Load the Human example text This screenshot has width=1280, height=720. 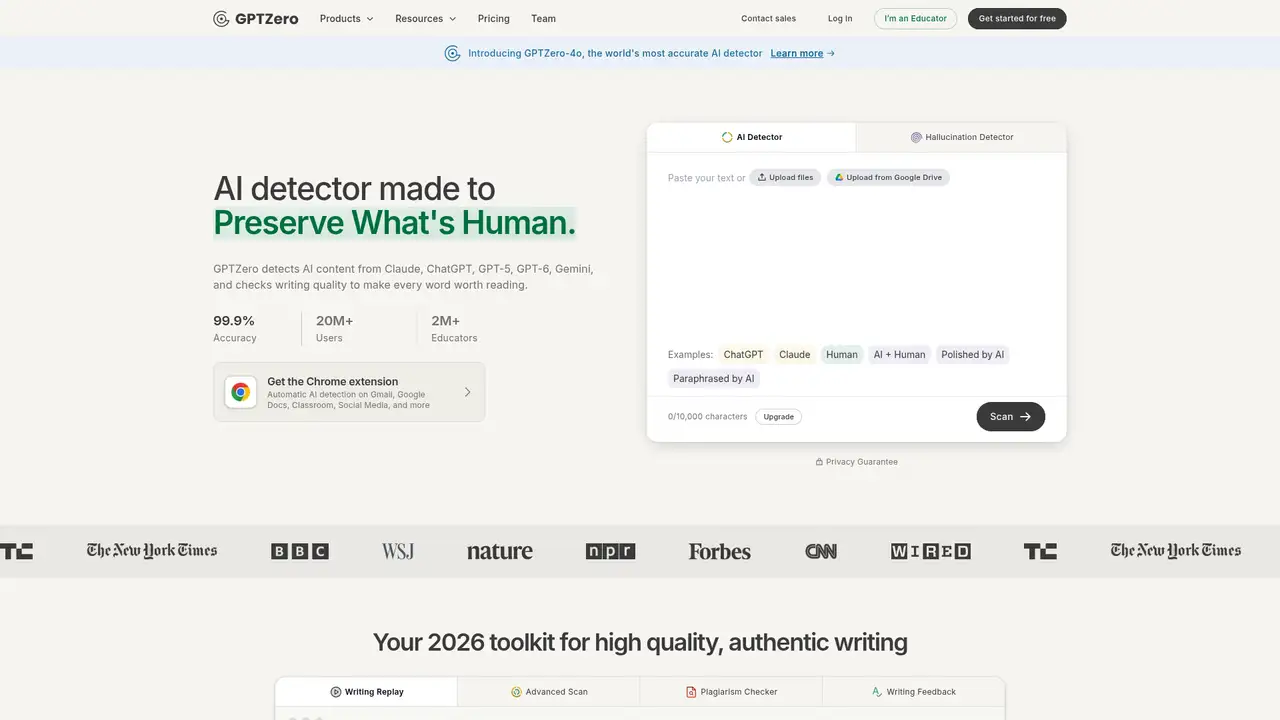[842, 354]
